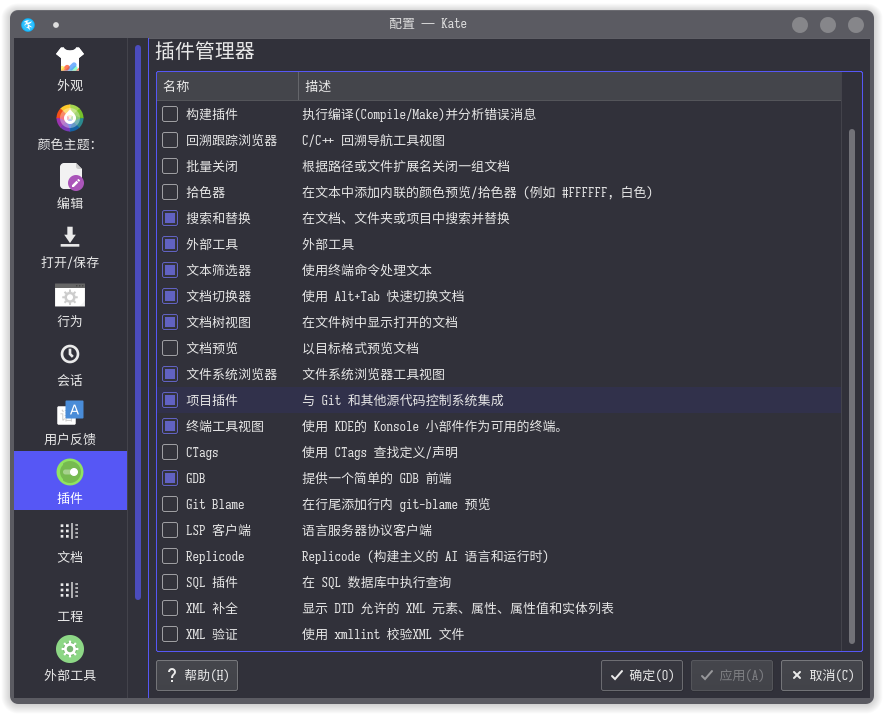Viewport: 884px width, 714px height.
Task: Uncheck the 文件系统浏览器 checkbox
Action: coord(170,374)
